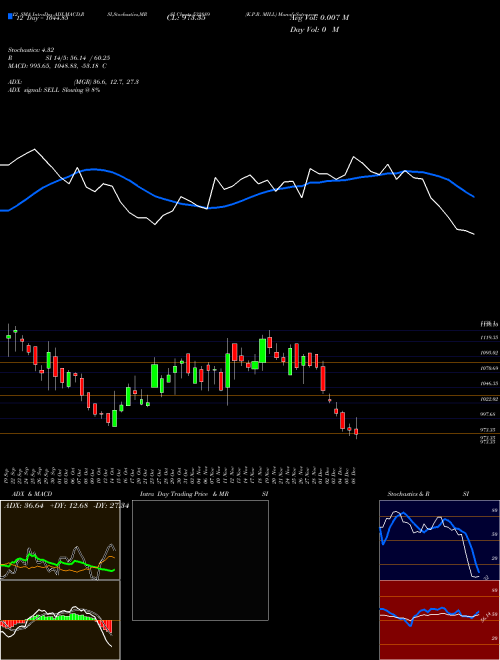Click the 1119.35 price axis label

pos(489,338)
